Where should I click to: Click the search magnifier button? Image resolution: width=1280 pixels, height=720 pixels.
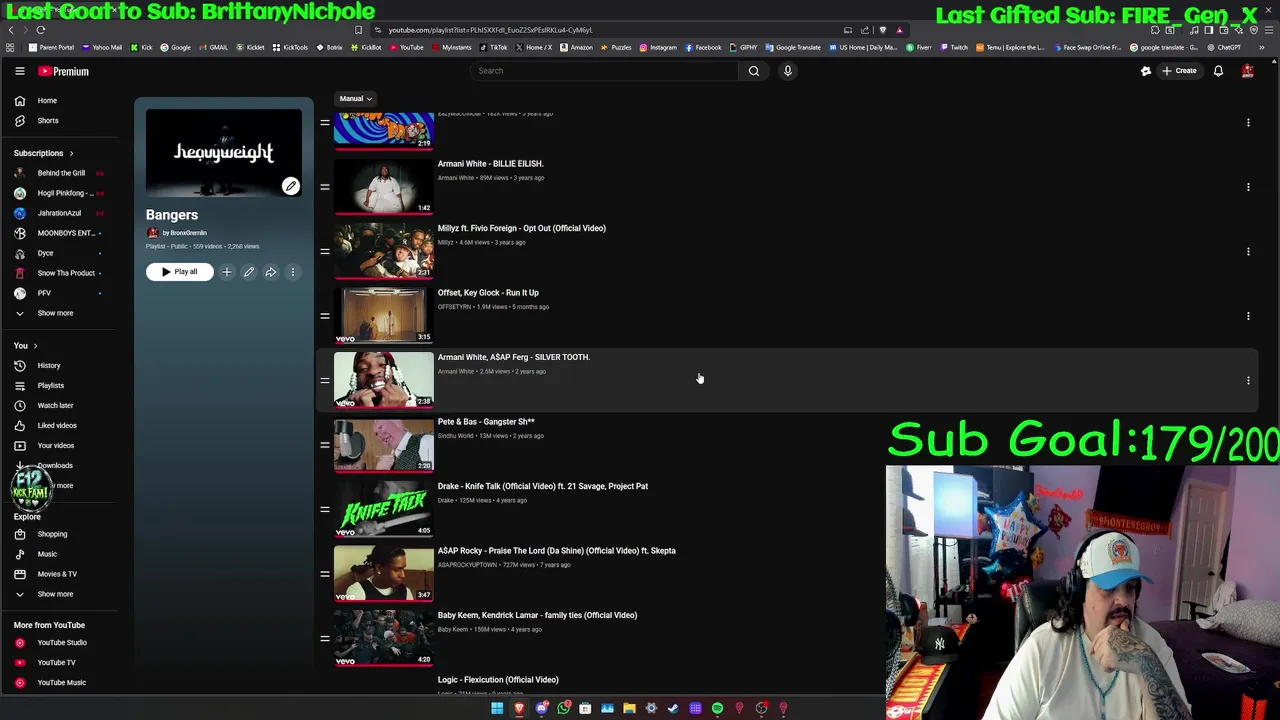point(754,71)
